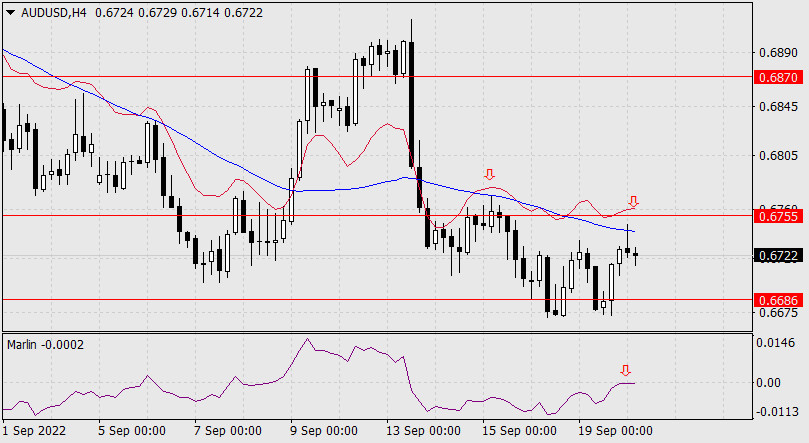Click the 1 Sep 2022 date label
This screenshot has width=809, height=443.
34,431
